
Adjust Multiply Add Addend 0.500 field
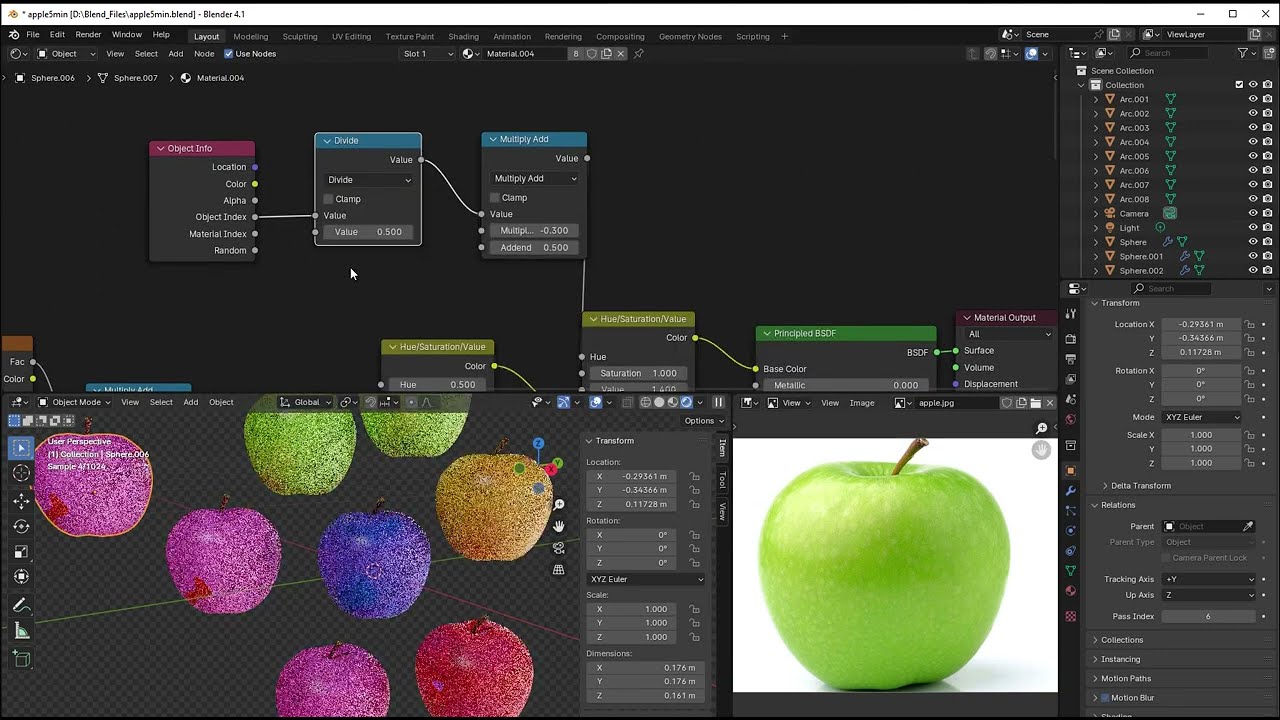534,248
